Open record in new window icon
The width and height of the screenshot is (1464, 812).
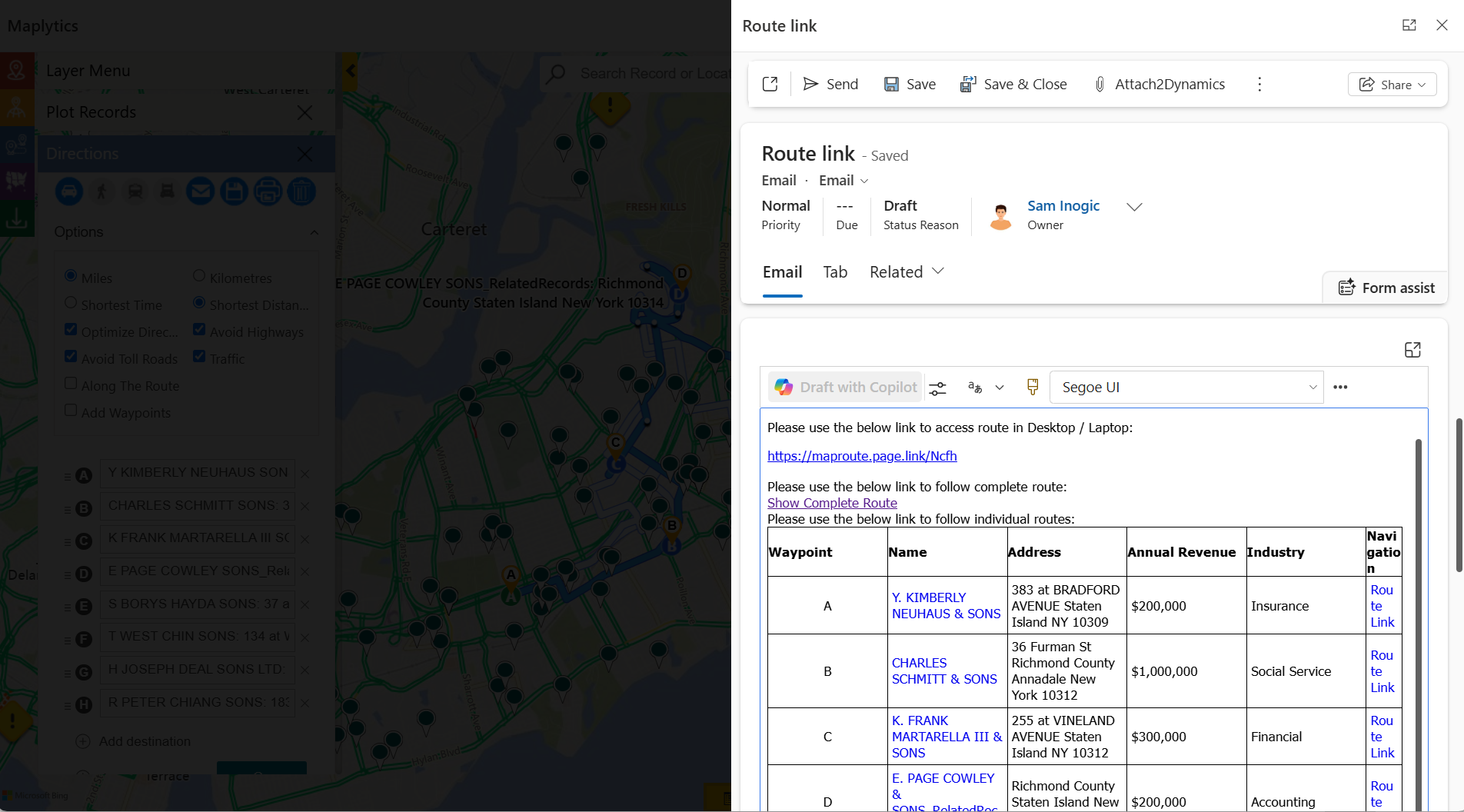[x=770, y=84]
